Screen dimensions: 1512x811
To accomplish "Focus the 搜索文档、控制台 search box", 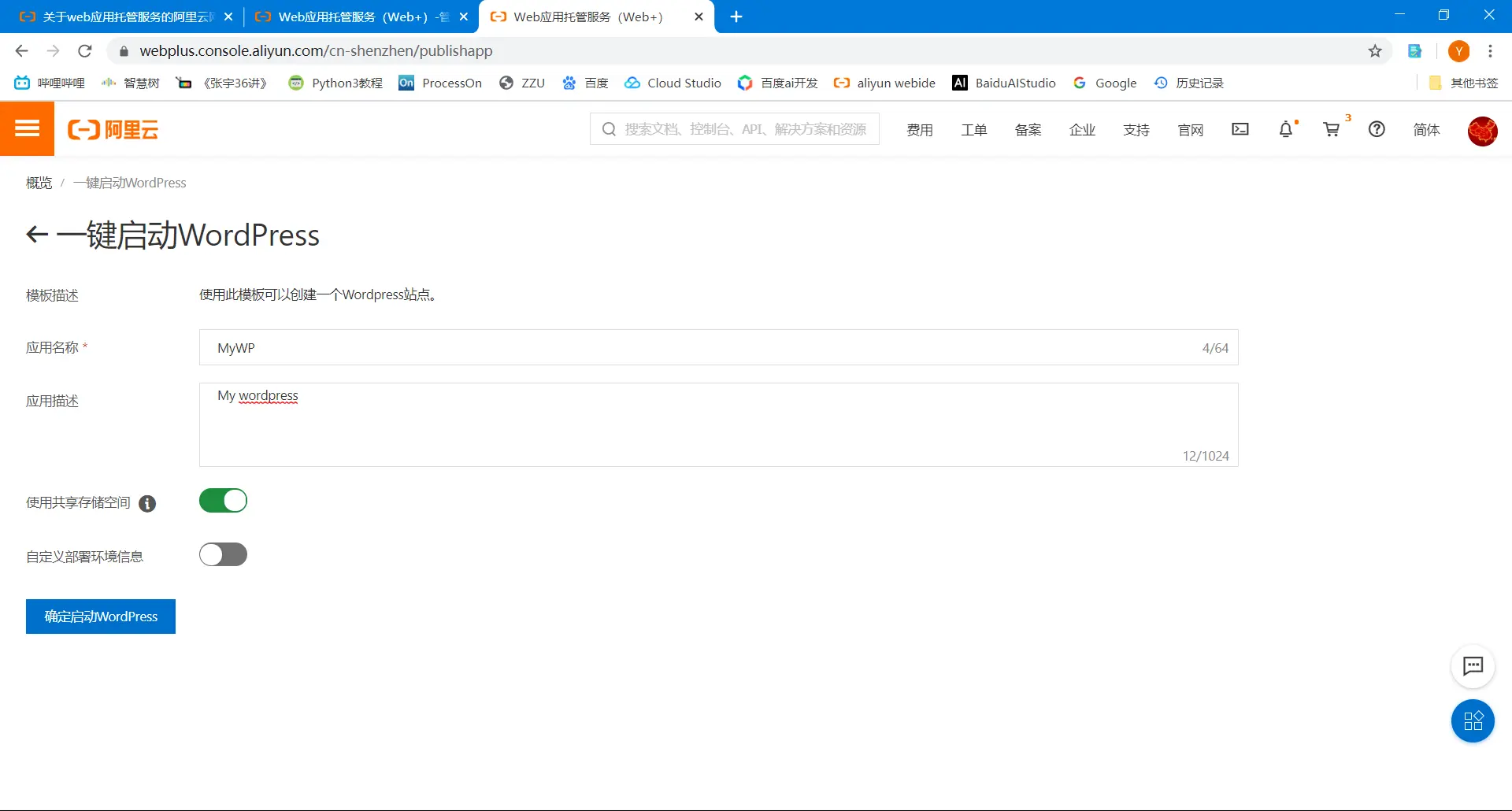I will (x=735, y=129).
